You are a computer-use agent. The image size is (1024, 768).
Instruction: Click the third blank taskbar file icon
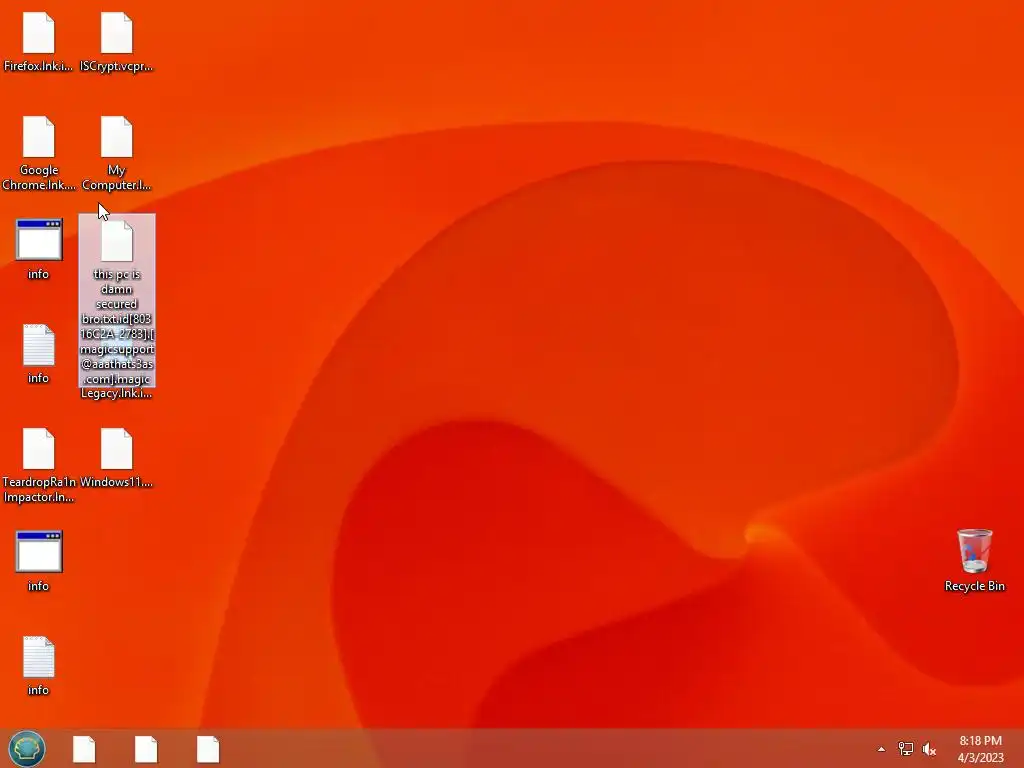[x=208, y=749]
